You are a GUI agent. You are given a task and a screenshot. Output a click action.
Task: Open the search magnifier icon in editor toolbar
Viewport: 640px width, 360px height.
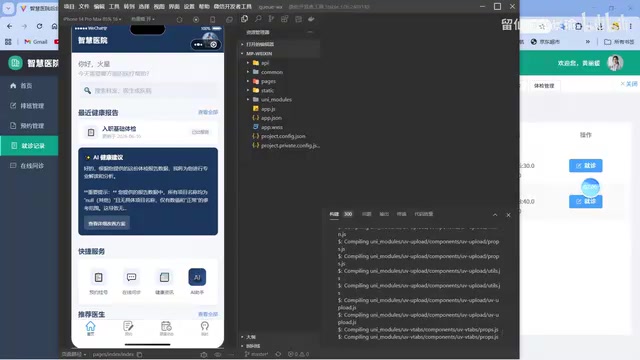click(258, 19)
